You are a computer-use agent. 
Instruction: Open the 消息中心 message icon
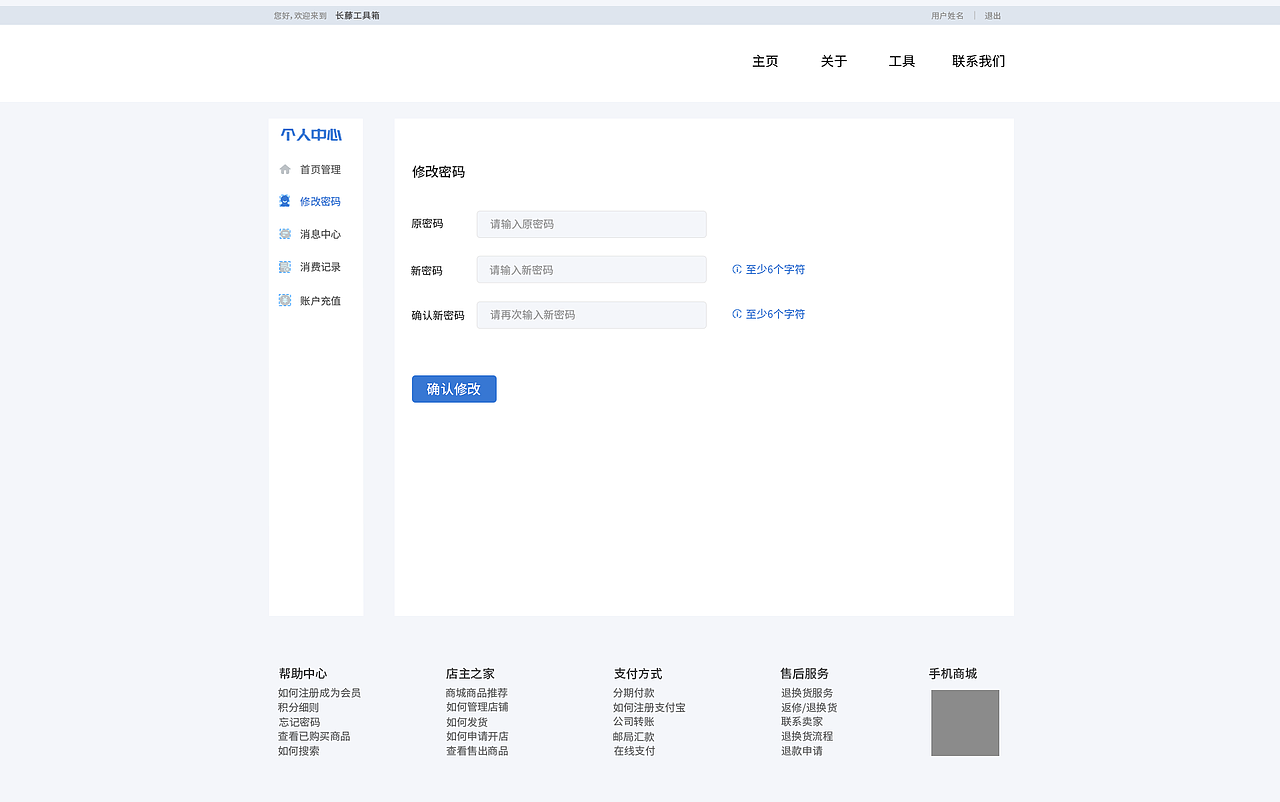pos(285,233)
